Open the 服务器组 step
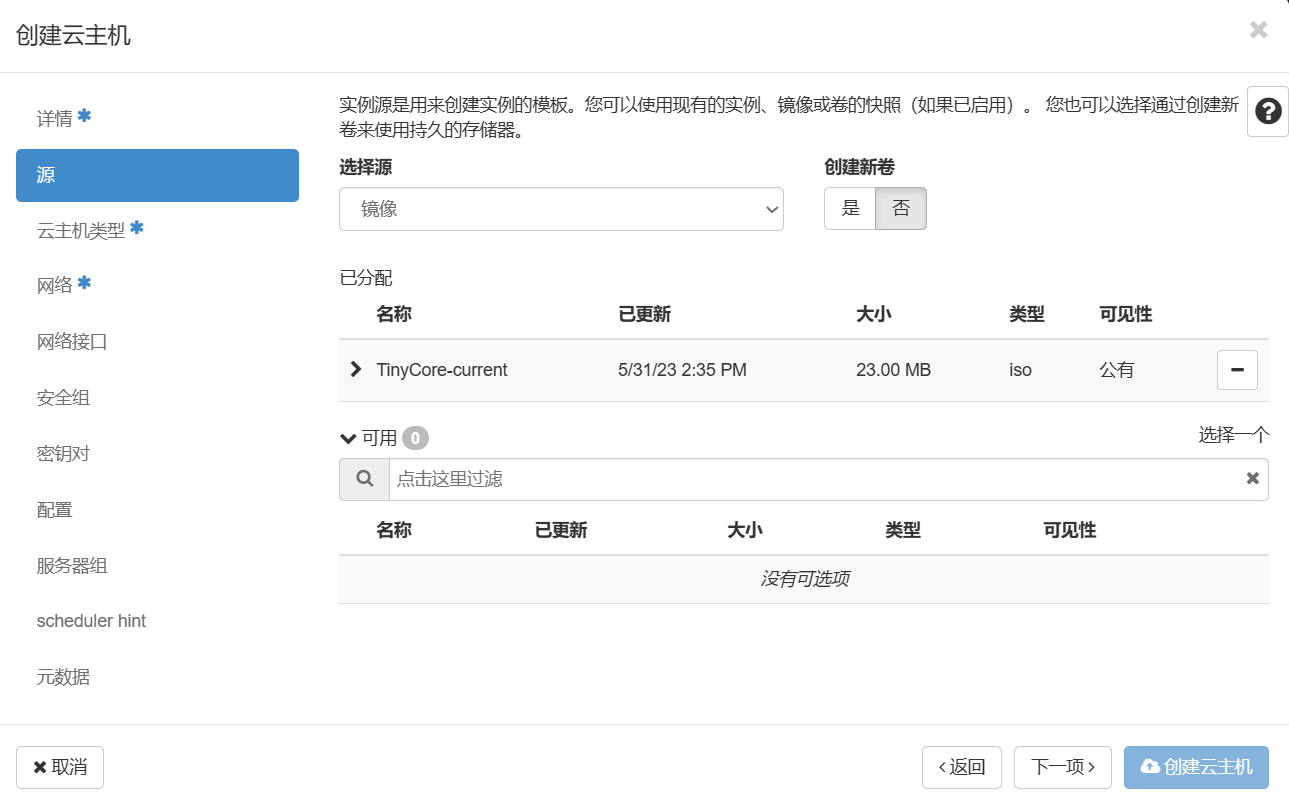Screen dimensions: 1289x801 72,566
